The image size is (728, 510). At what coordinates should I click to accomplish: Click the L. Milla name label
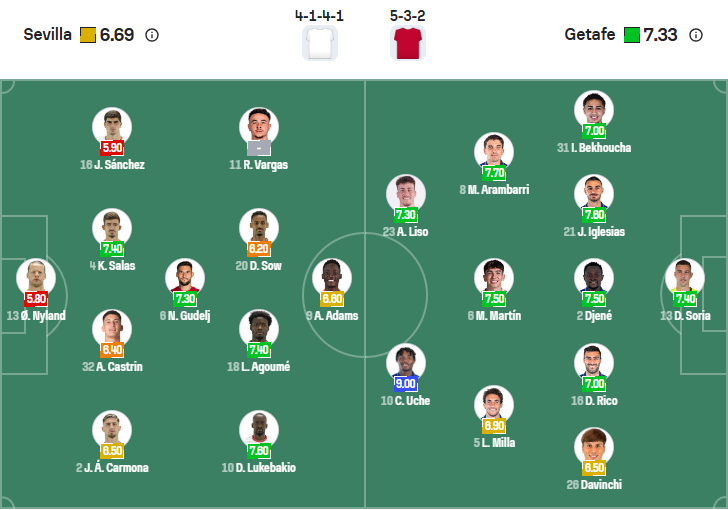click(x=494, y=443)
